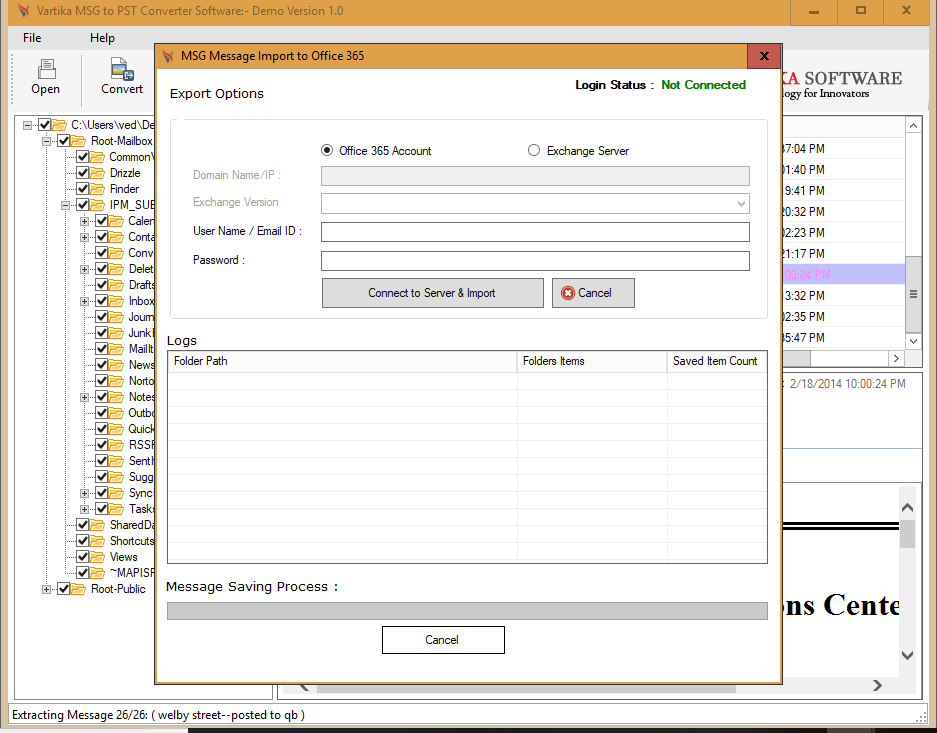Toggle the Root-Public checkbox
The height and width of the screenshot is (733, 937).
coord(63,589)
